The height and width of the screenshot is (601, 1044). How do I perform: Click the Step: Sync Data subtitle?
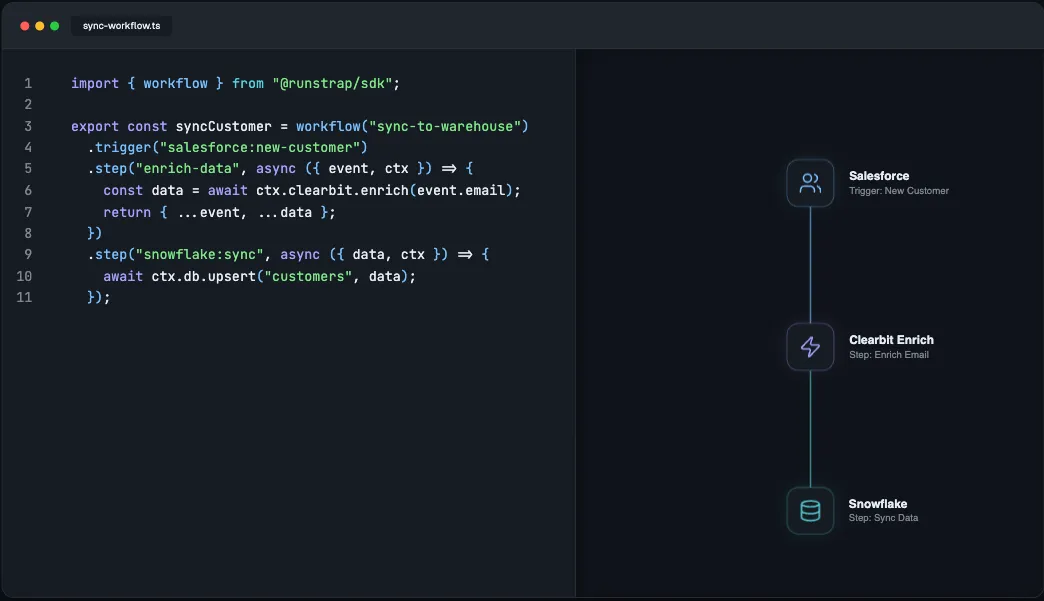pos(883,517)
